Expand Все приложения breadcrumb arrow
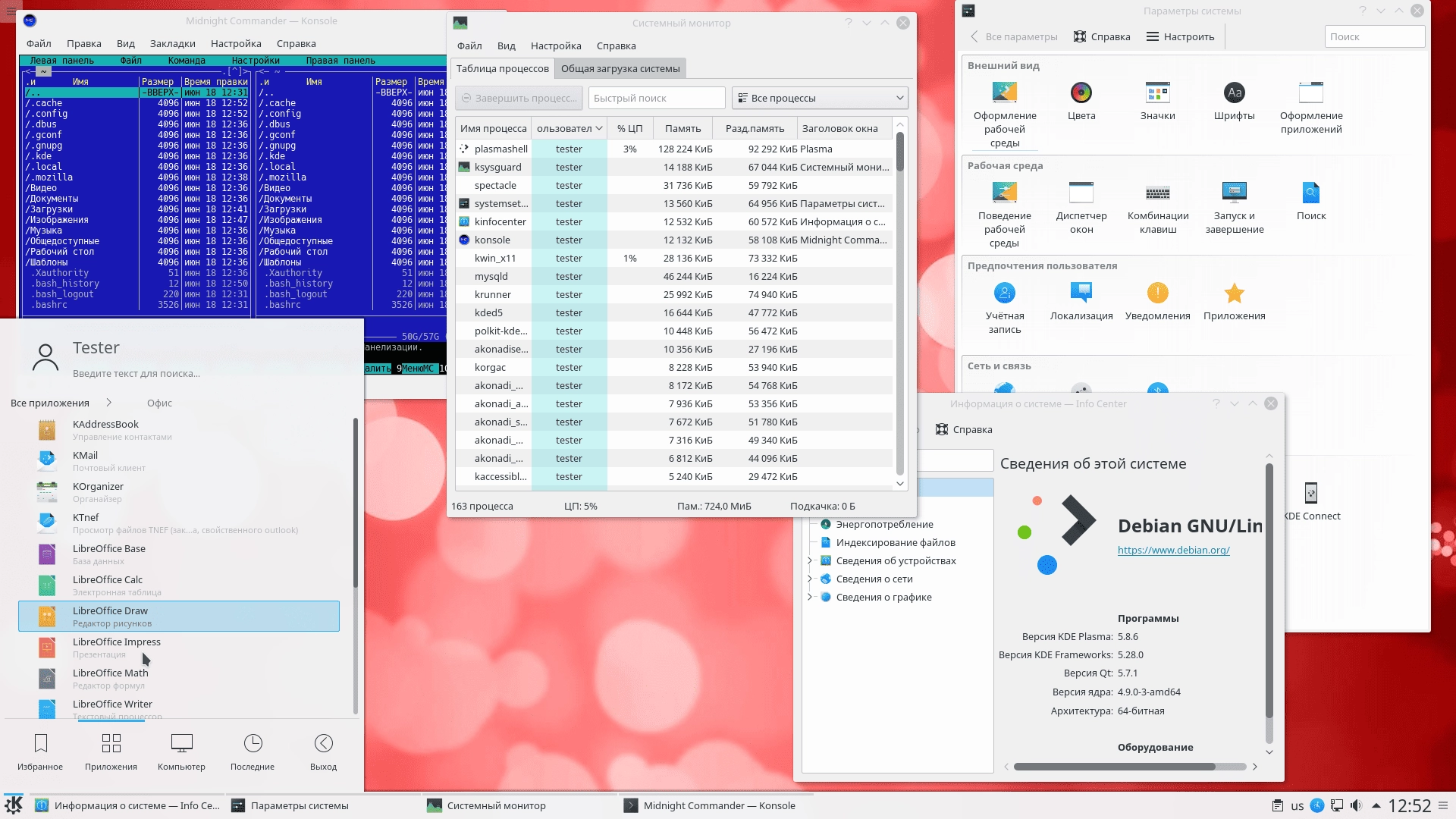This screenshot has height=819, width=1456. (108, 403)
